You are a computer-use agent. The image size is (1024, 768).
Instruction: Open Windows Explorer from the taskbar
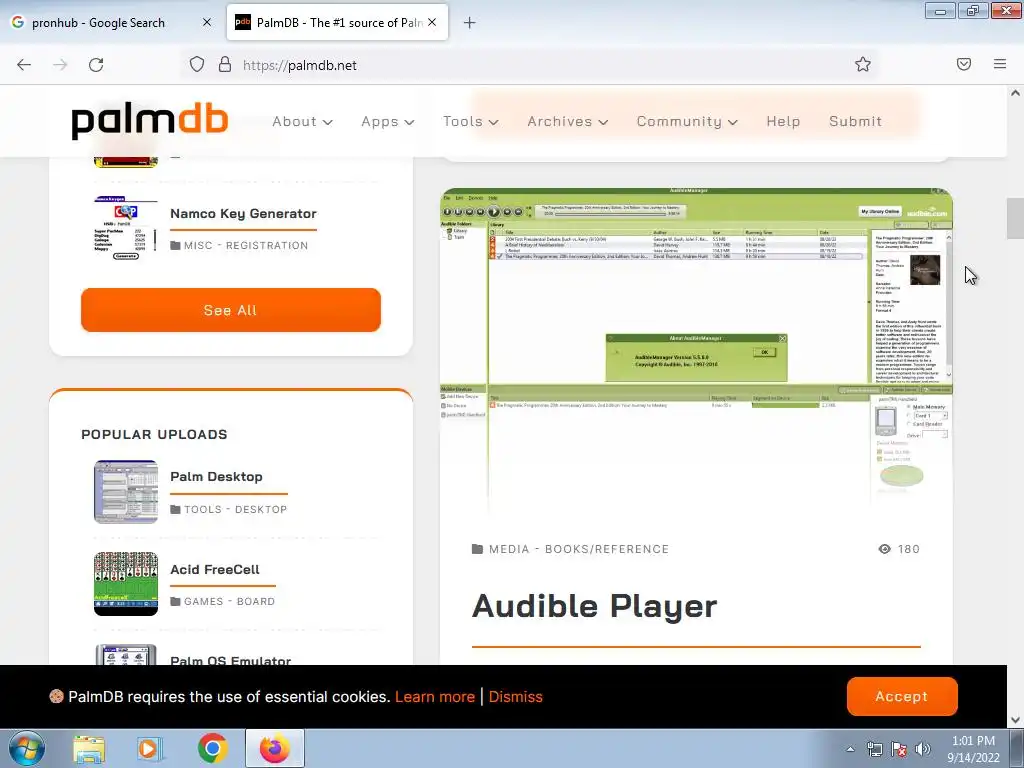click(89, 749)
